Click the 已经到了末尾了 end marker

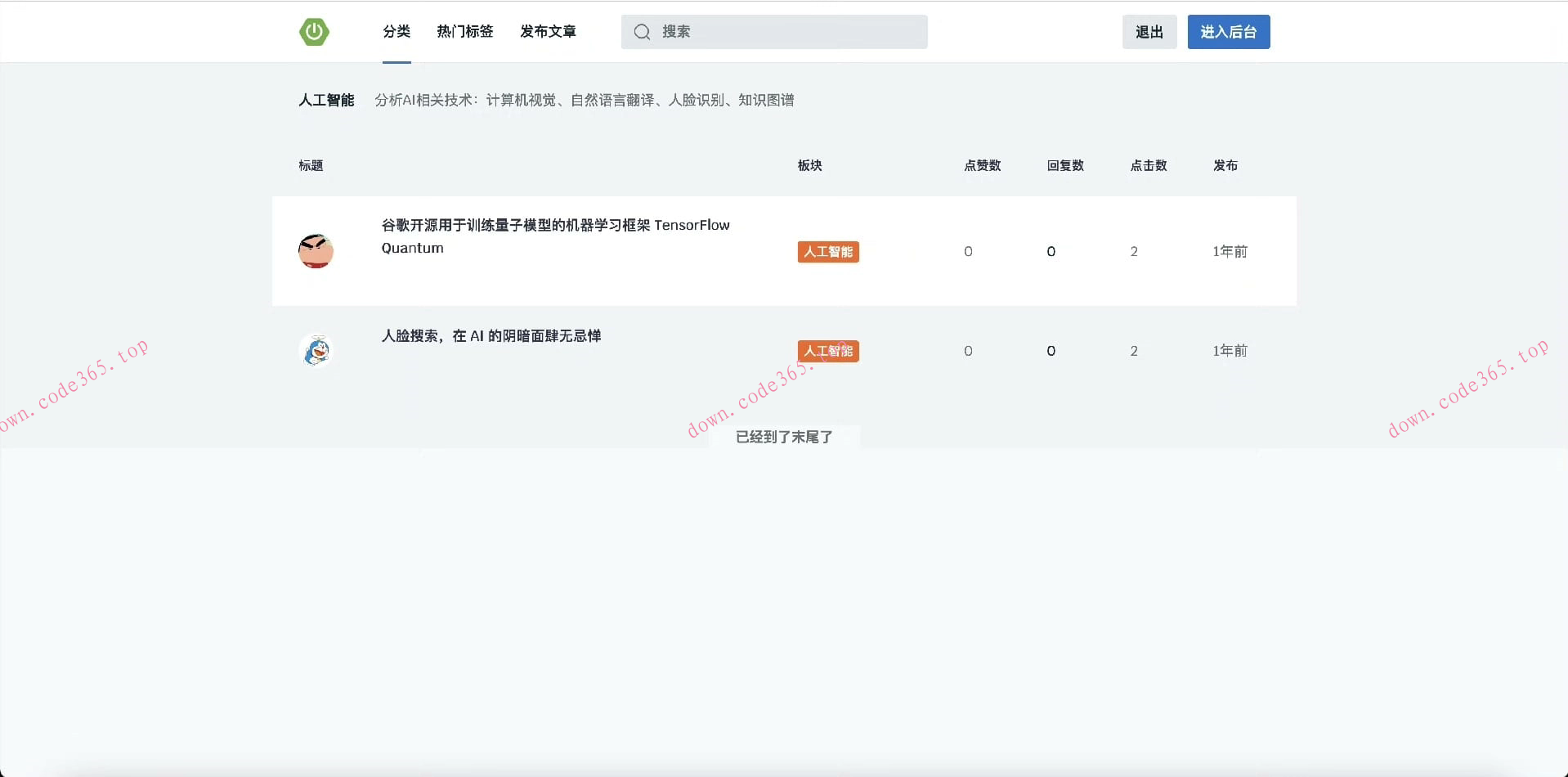[x=783, y=437]
